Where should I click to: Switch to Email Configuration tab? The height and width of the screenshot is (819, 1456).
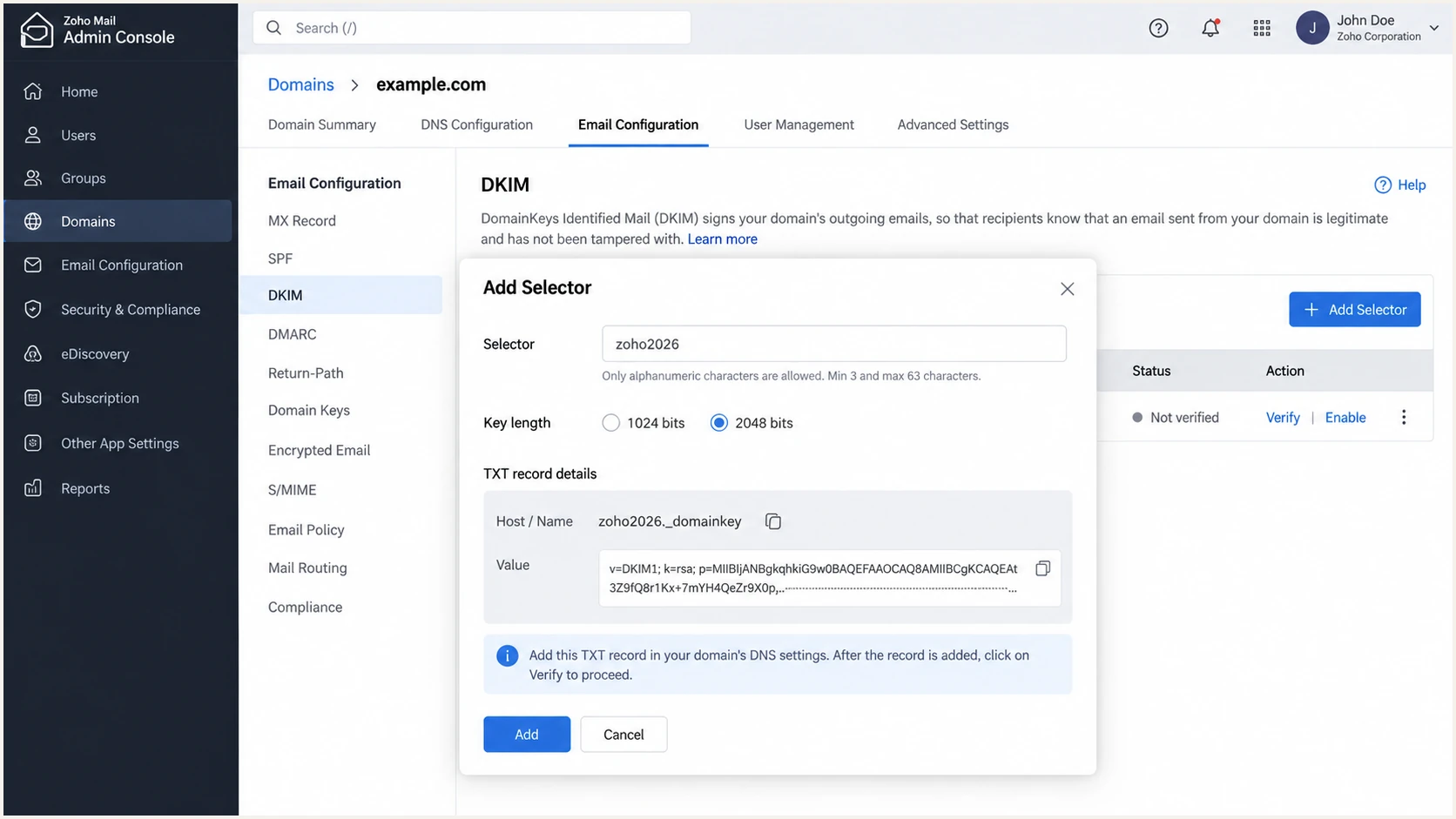coord(638,124)
